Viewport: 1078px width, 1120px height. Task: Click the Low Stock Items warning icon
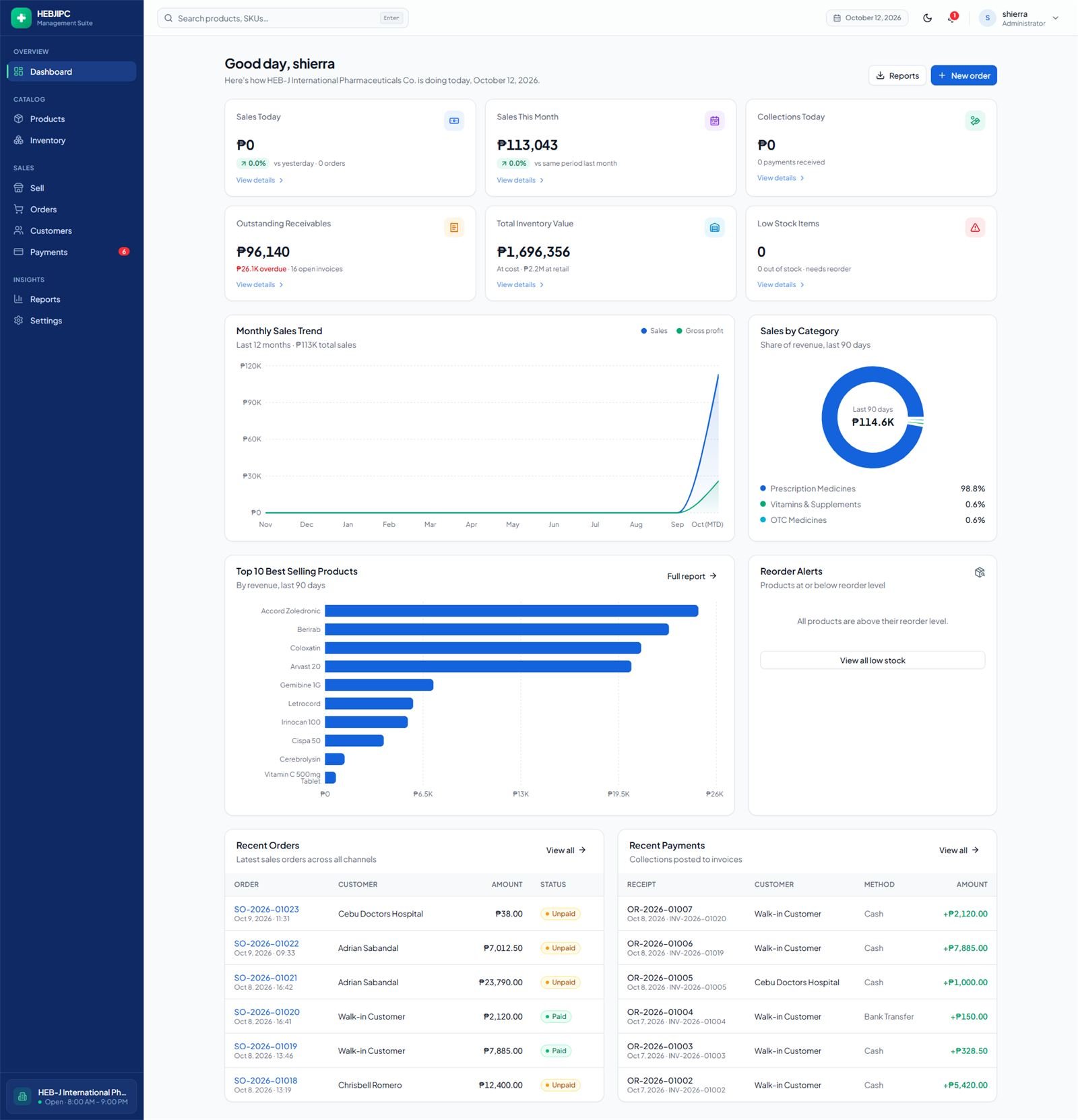pos(975,228)
